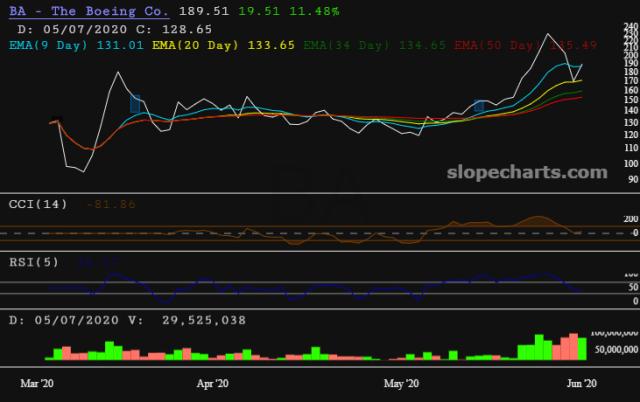The height and width of the screenshot is (402, 640).
Task: Select the May '20 date axis label
Action: tap(400, 383)
